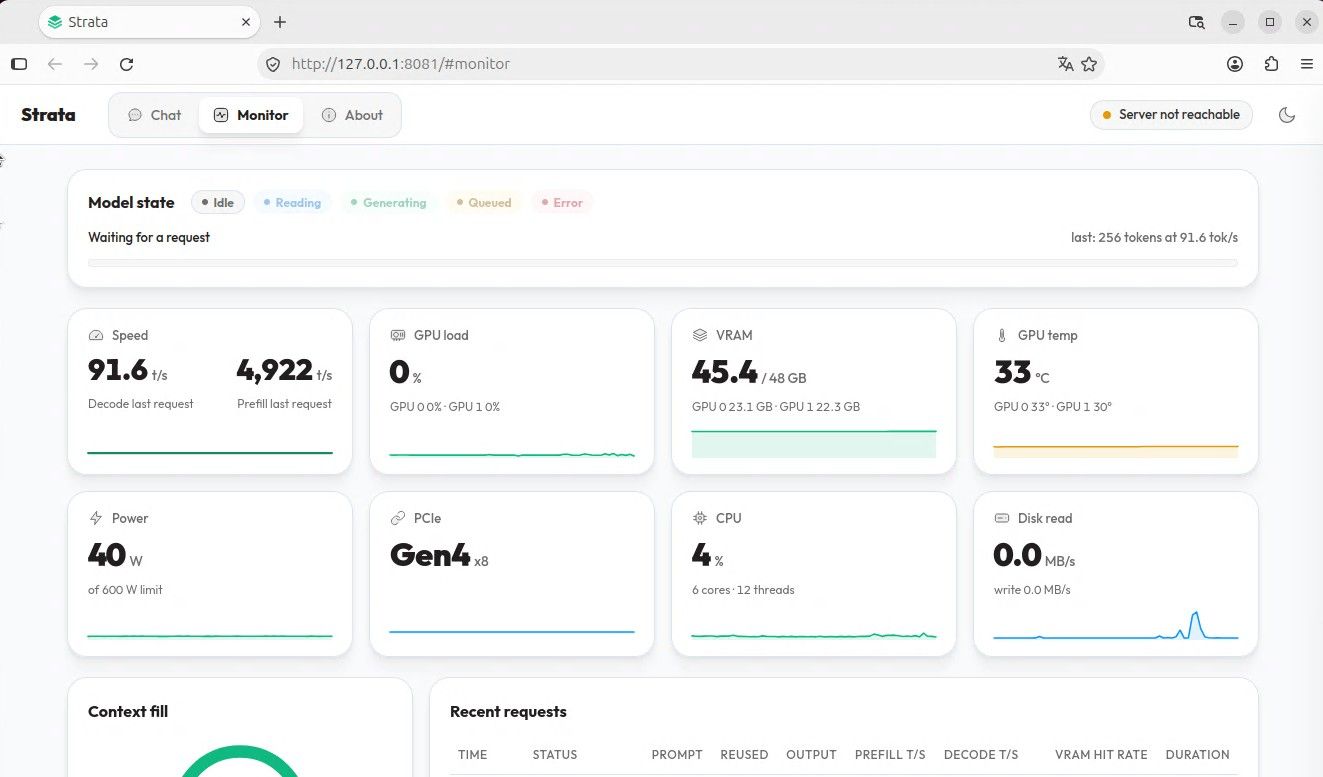
Task: Switch to the Monitor tab
Action: (x=251, y=115)
